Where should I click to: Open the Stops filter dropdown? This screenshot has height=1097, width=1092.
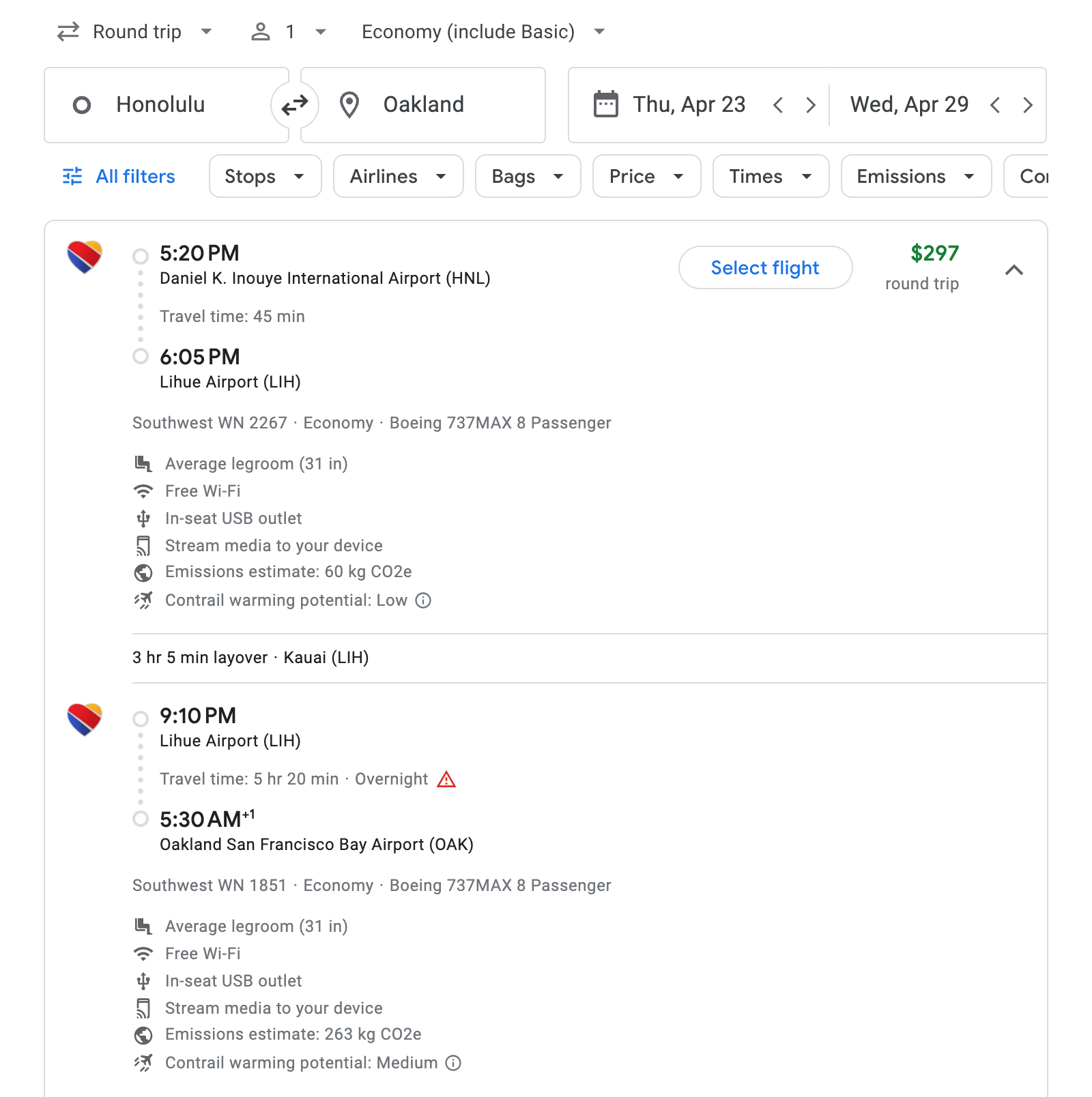click(x=265, y=176)
